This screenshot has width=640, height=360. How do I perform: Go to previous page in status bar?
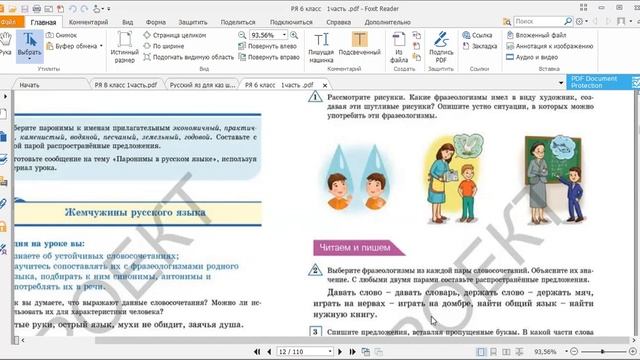click(269, 351)
